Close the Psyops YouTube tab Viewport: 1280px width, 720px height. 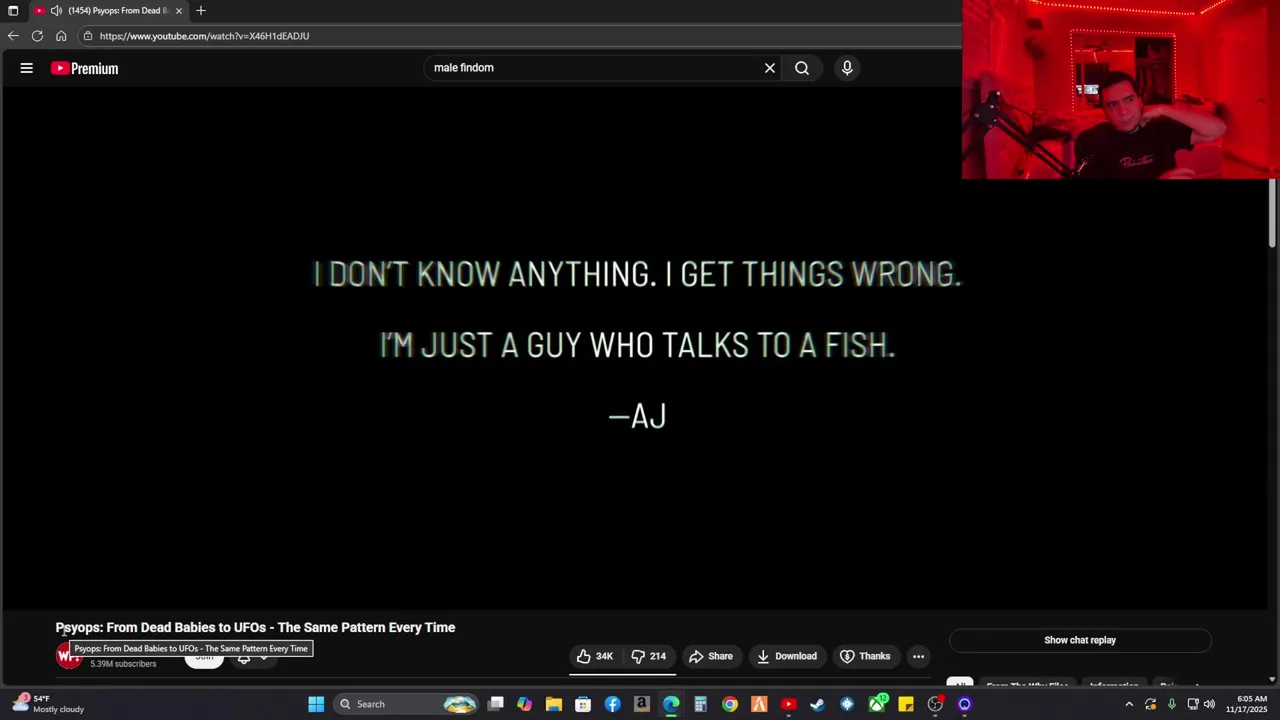[x=179, y=10]
